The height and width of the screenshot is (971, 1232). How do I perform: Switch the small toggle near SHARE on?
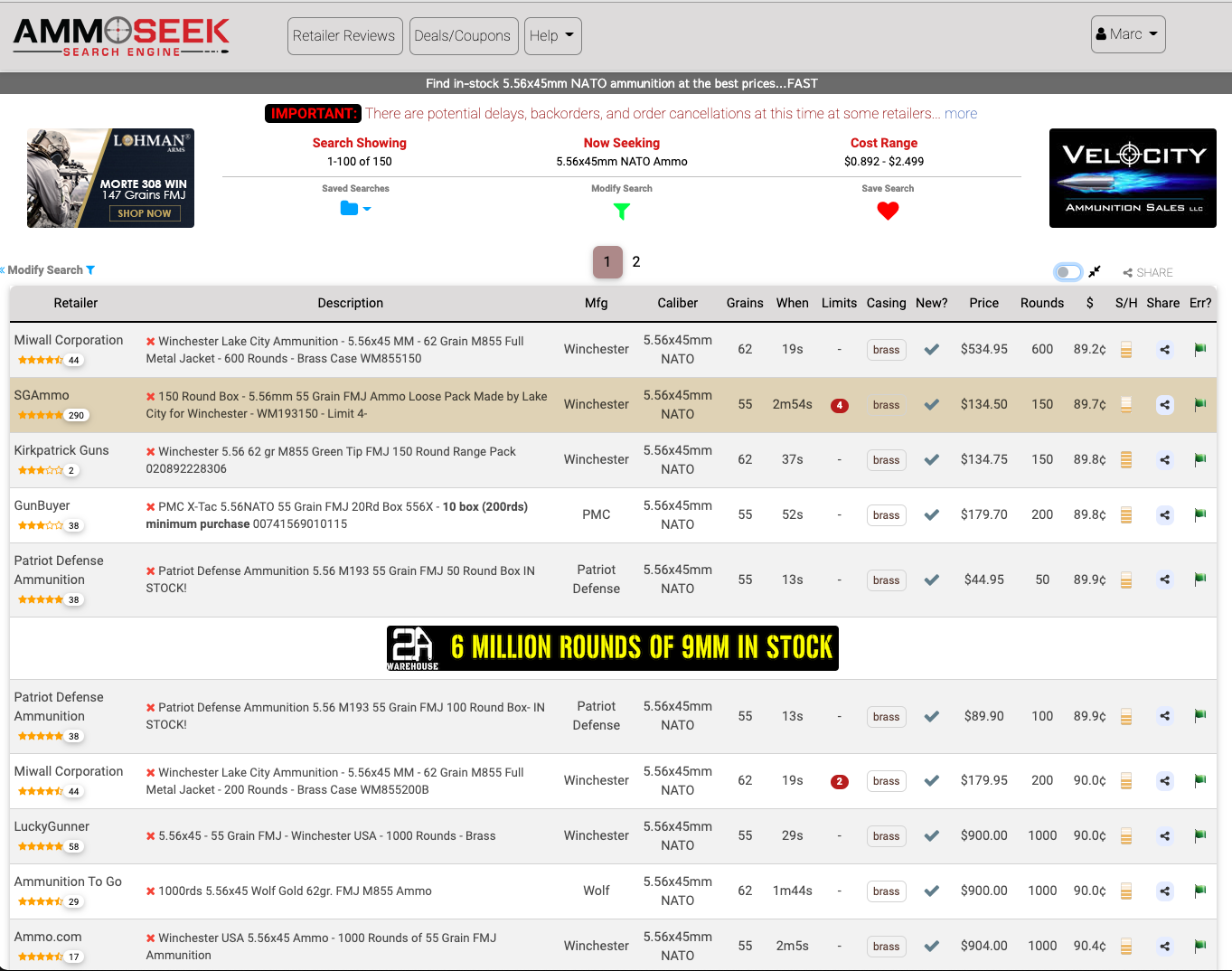point(1067,271)
